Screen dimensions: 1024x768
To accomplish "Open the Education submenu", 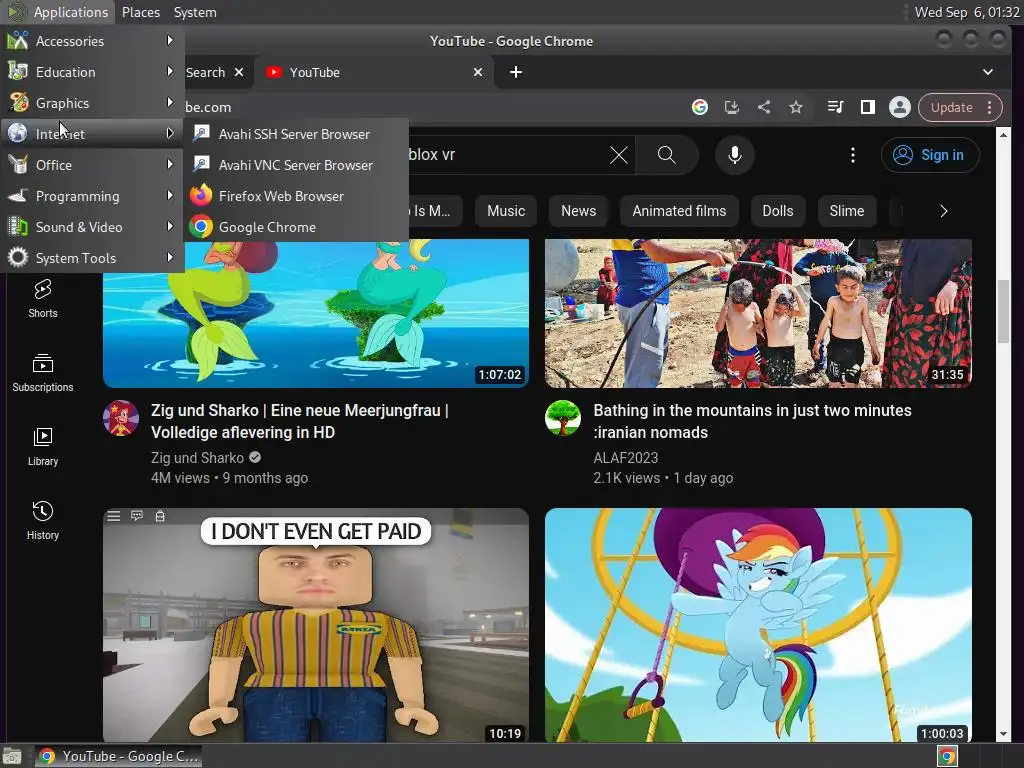I will pyautogui.click(x=92, y=72).
